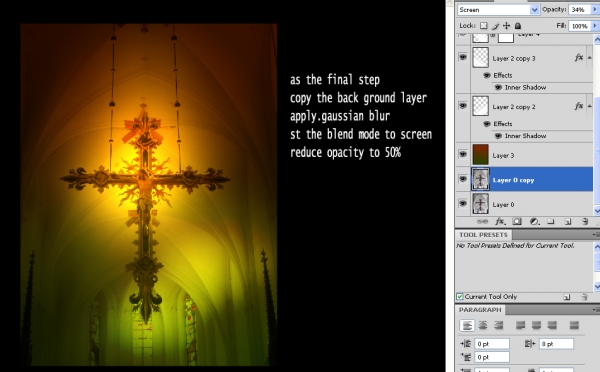Click Link Layers icon
This screenshot has height=372, width=600.
482,222
